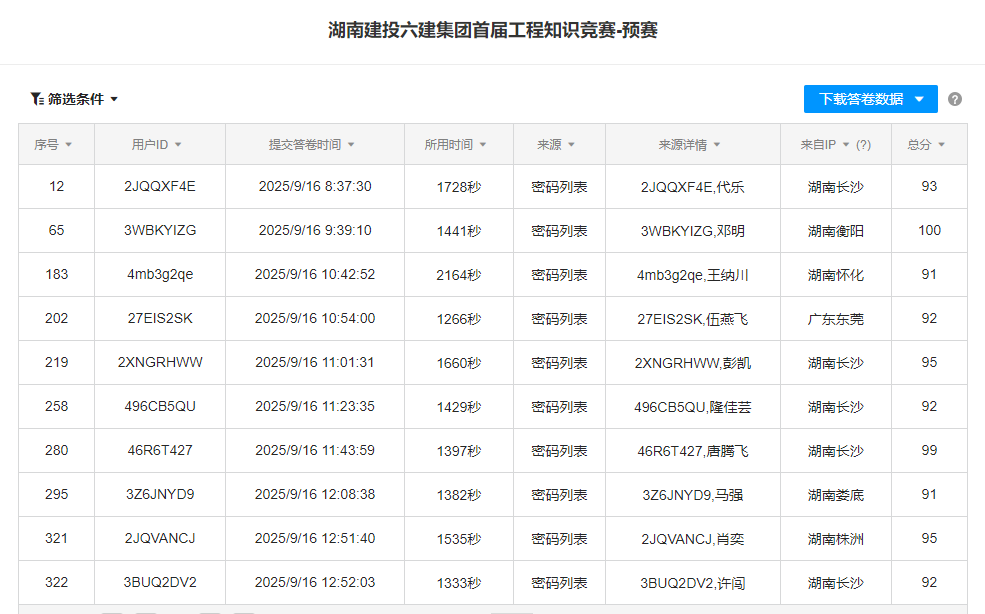Click submission time 2025/9/16 8:37:30
Viewport: 985px width, 614px height.
point(315,187)
